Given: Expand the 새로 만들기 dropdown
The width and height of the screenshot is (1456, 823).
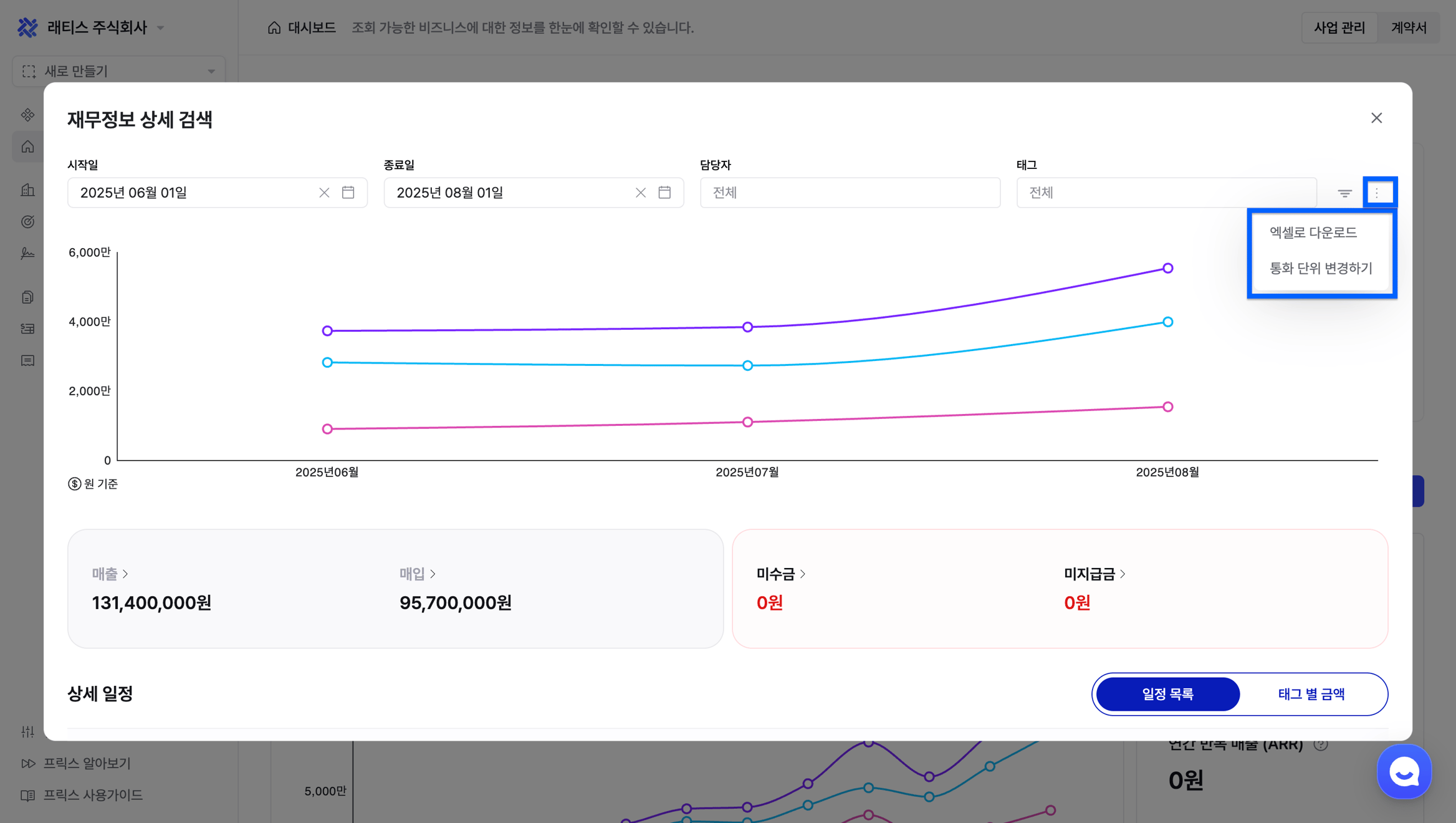Looking at the screenshot, I should 118,71.
